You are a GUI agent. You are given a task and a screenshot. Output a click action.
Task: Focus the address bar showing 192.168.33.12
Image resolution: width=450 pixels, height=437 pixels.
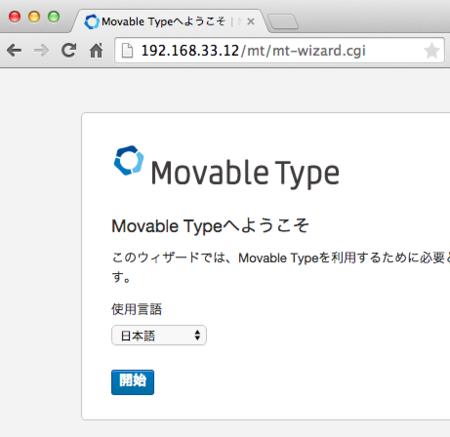(x=279, y=51)
